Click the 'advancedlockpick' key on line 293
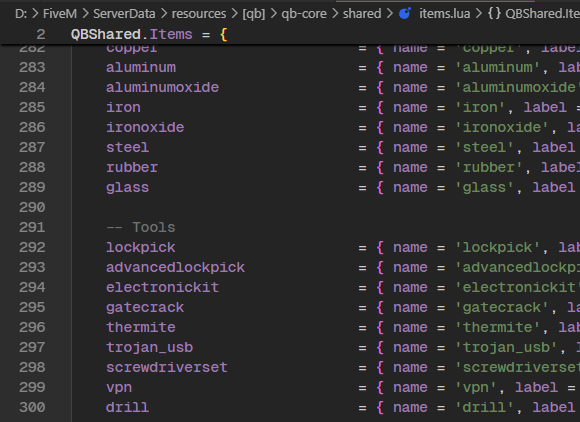Viewport: 580px width, 422px height. [175, 267]
